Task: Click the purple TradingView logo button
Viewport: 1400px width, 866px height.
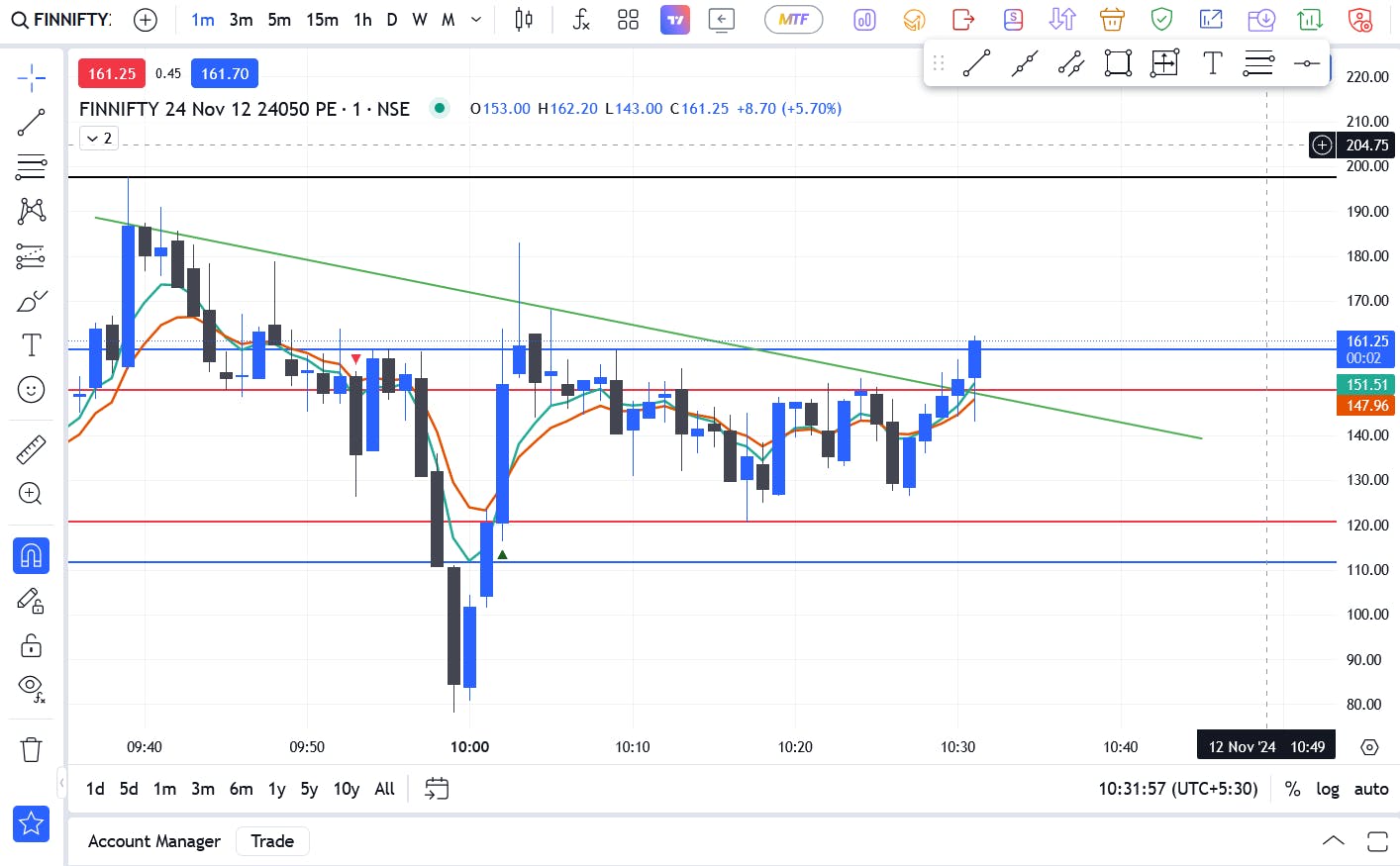Action: 675,20
